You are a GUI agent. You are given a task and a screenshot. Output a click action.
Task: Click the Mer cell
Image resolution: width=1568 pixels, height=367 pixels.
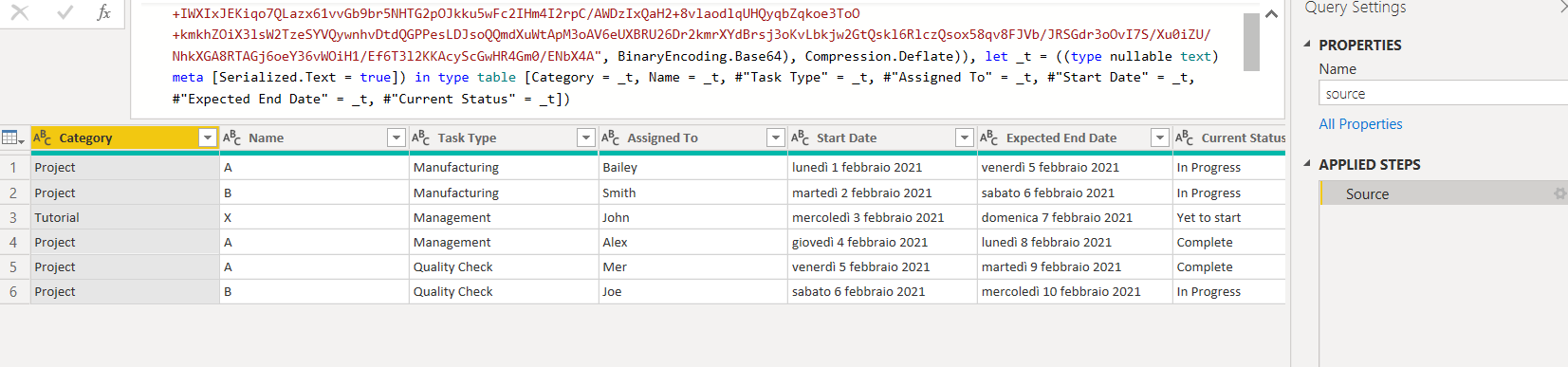point(693,266)
